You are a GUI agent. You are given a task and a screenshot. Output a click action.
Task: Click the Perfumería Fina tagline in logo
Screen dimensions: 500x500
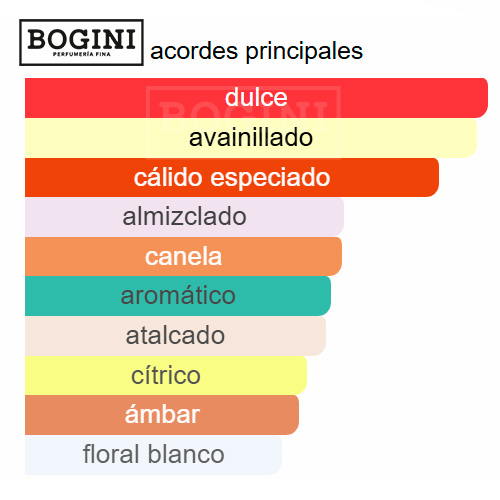click(x=82, y=54)
